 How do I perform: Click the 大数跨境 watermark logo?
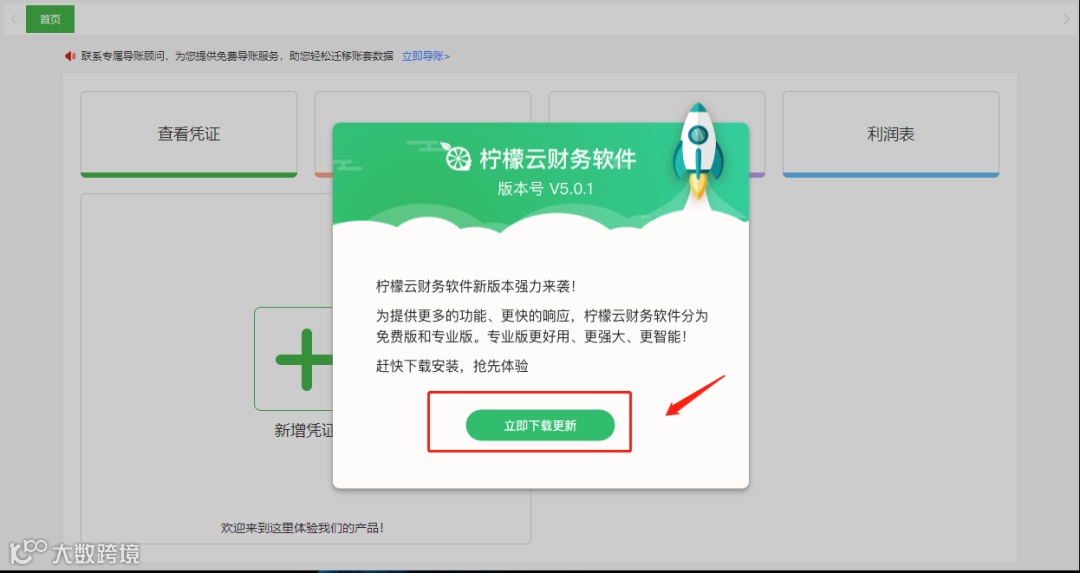[74, 553]
